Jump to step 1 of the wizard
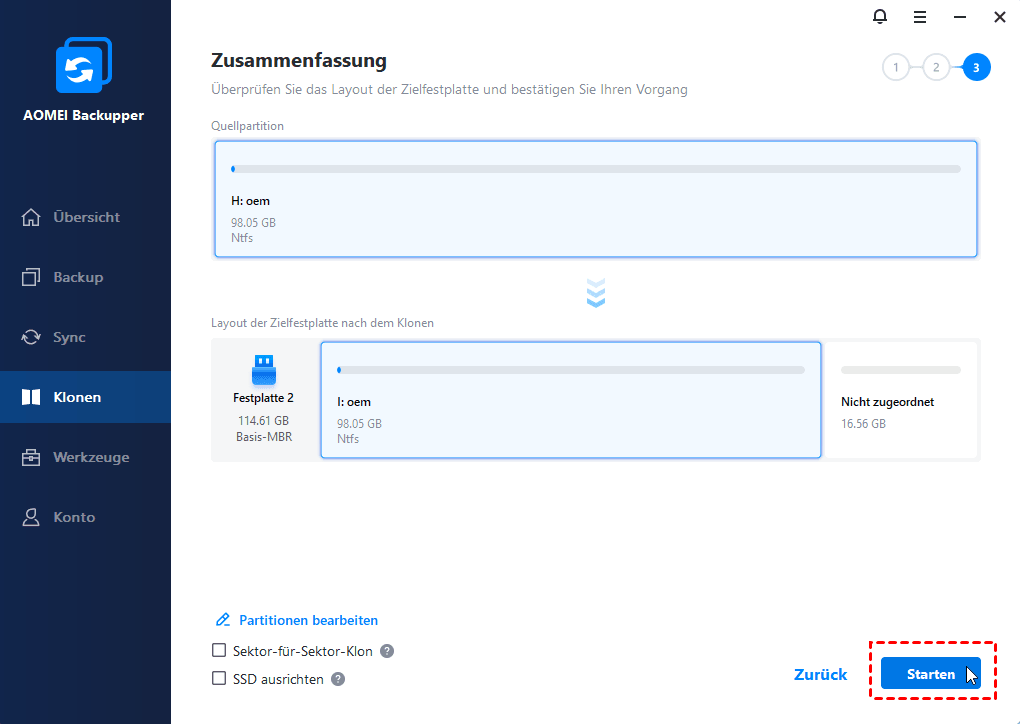Image resolution: width=1020 pixels, height=724 pixels. click(896, 68)
